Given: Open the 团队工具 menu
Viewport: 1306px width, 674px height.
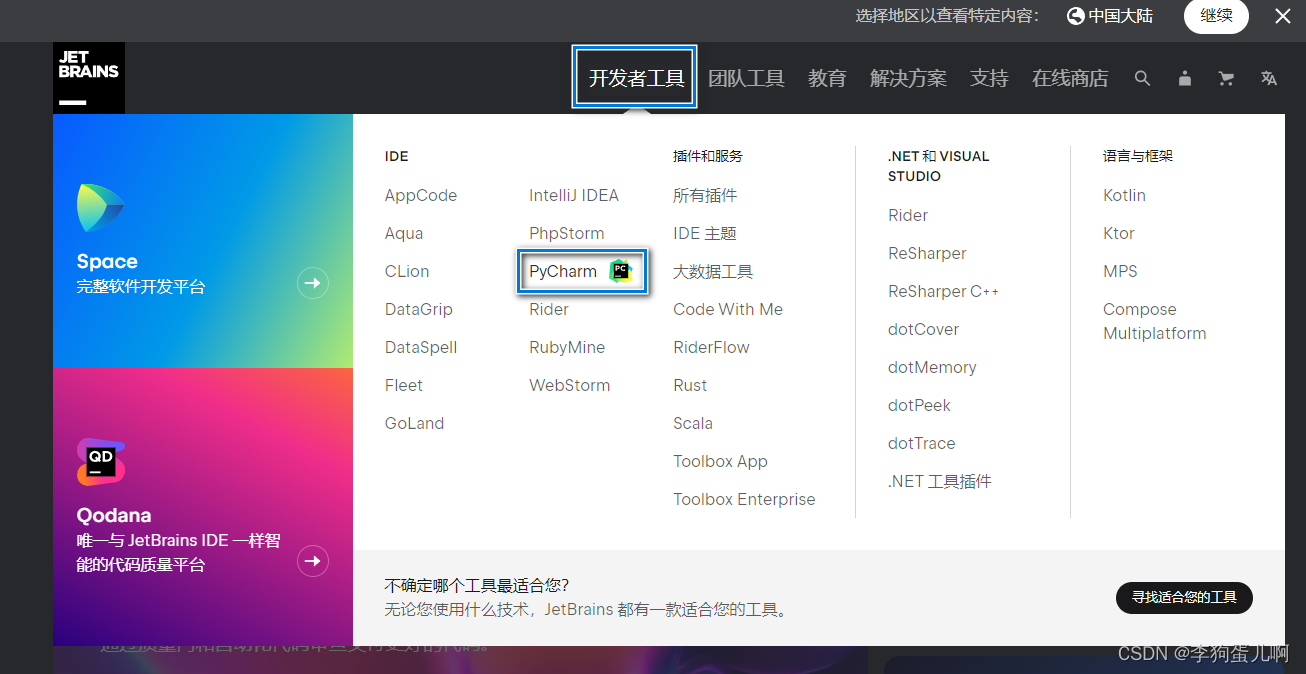Looking at the screenshot, I should tap(746, 78).
